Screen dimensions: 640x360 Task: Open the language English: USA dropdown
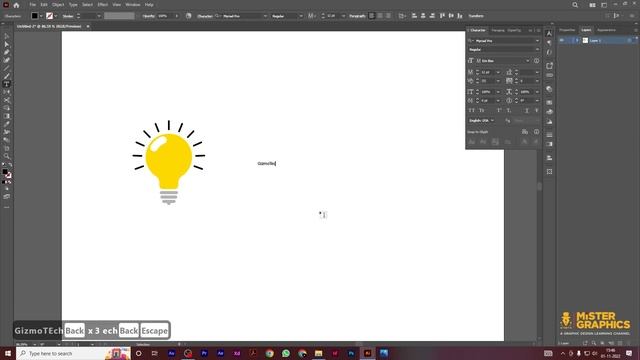click(482, 120)
